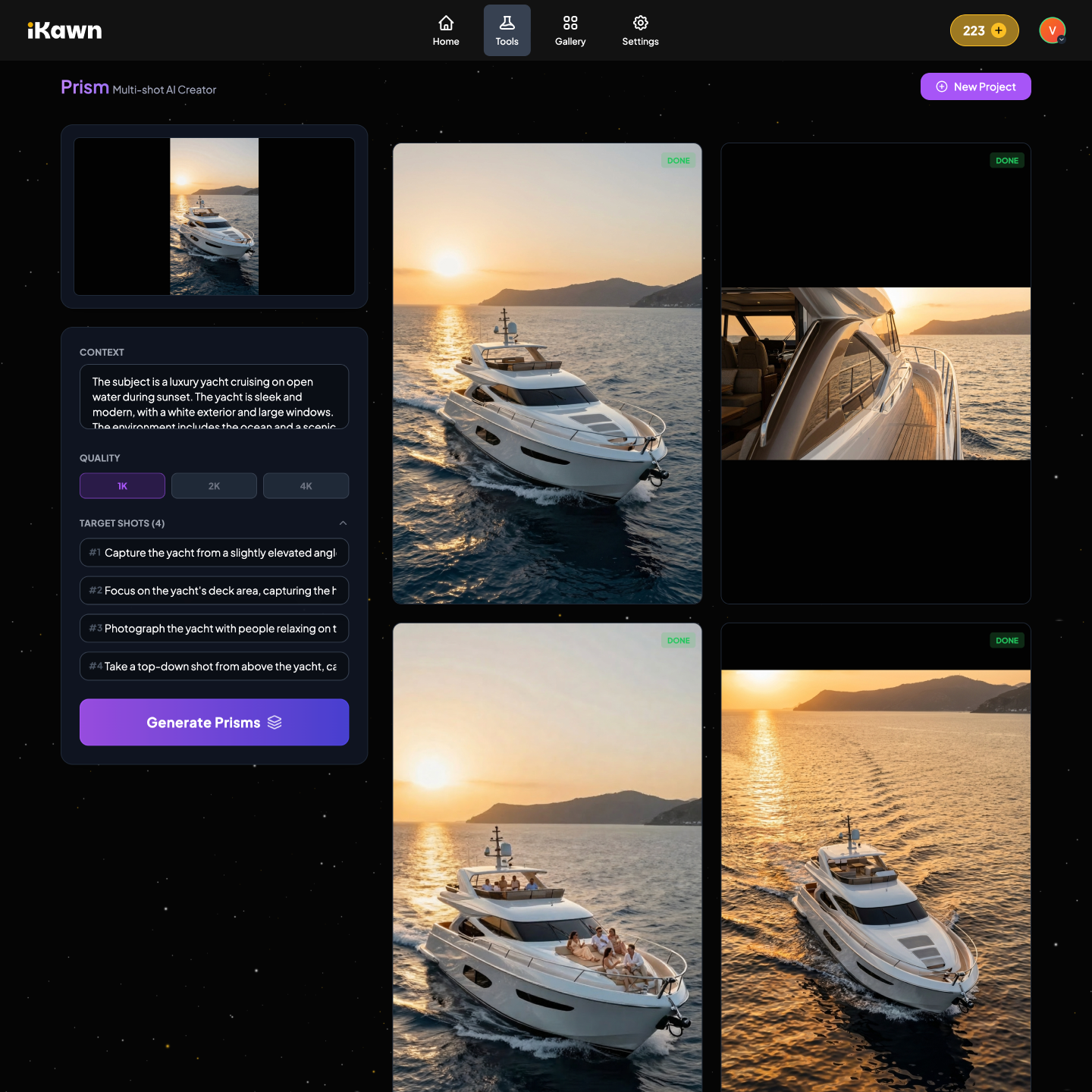Click the layers icon on Generate Prisms
1092x1092 pixels.
[x=275, y=723]
